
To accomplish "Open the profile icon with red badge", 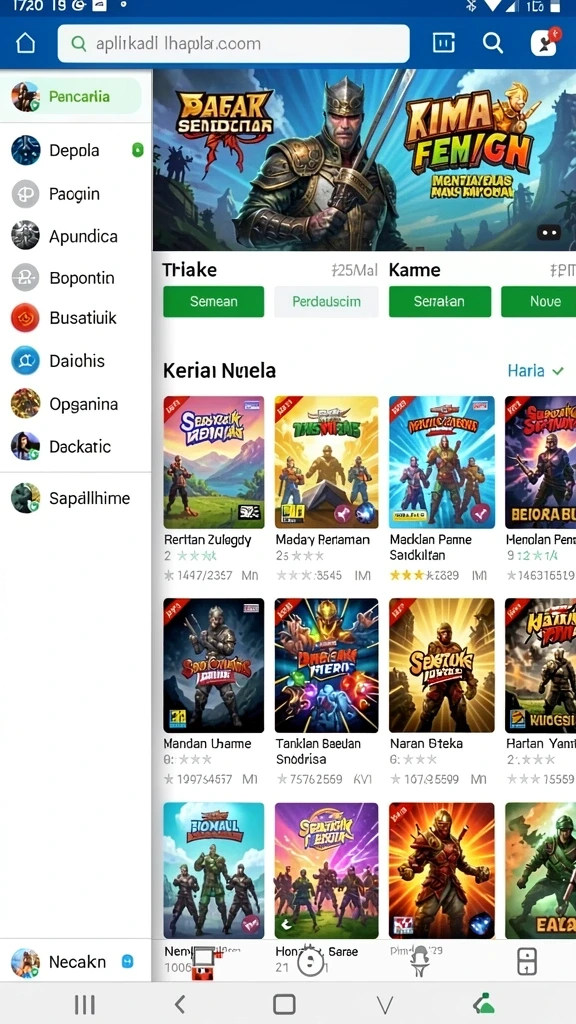I will tap(545, 42).
